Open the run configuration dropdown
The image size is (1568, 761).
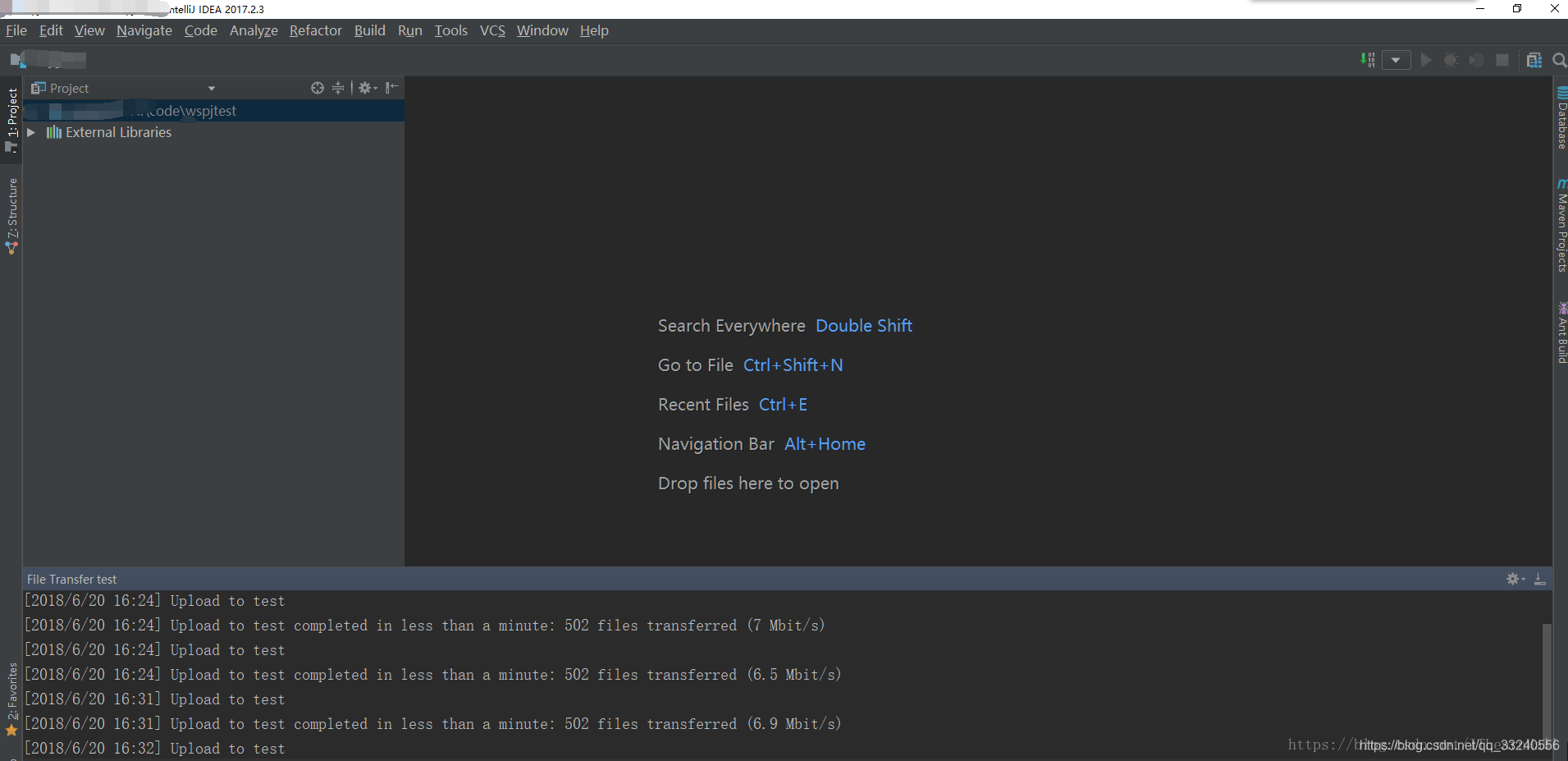(1396, 60)
